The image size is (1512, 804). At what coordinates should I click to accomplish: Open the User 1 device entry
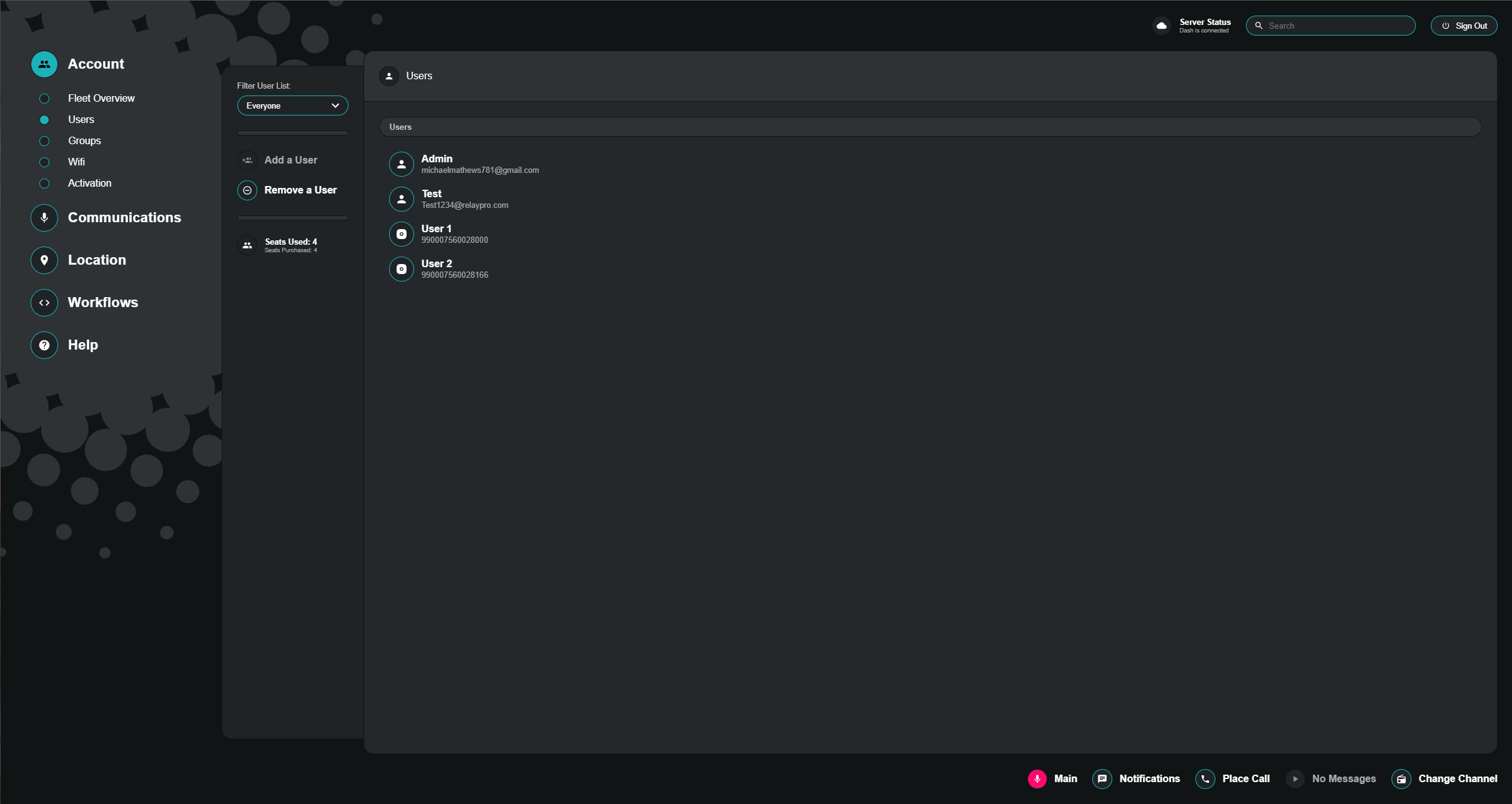437,234
